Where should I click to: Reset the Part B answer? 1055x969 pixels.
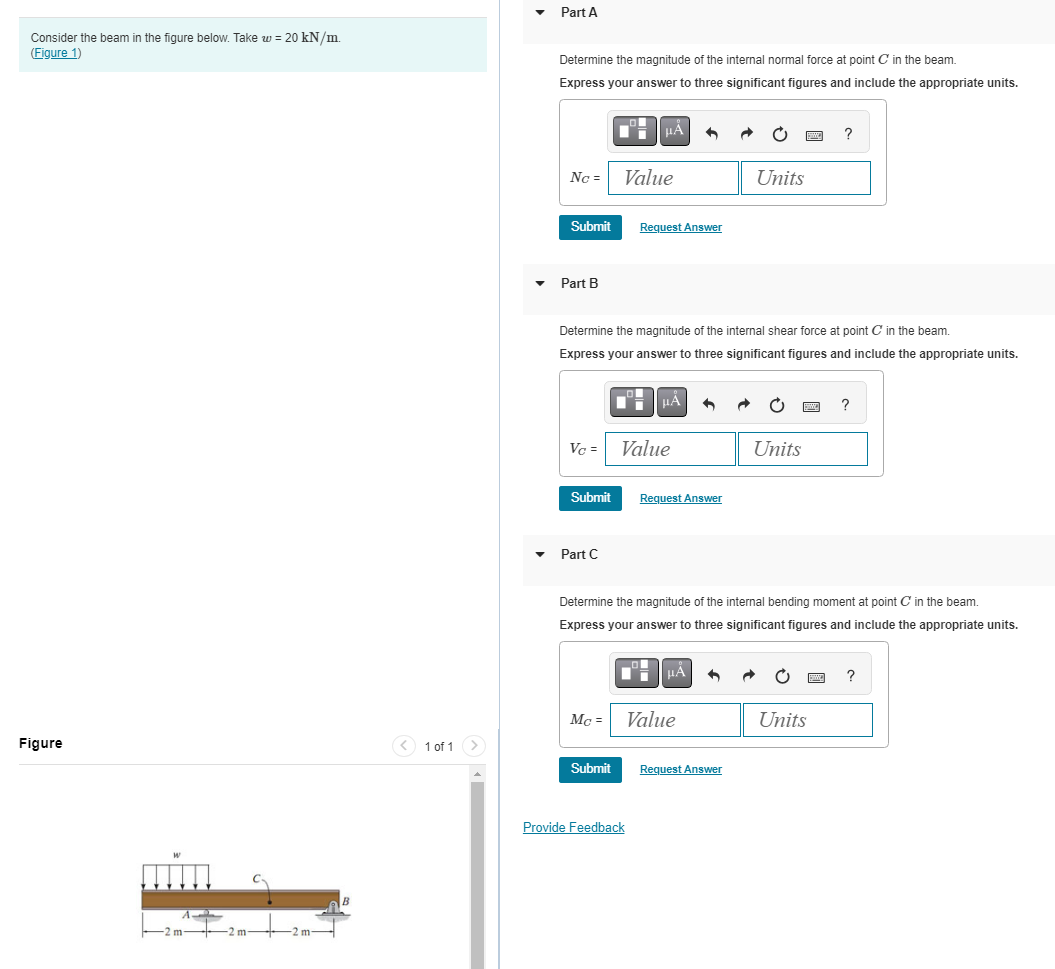click(x=777, y=404)
